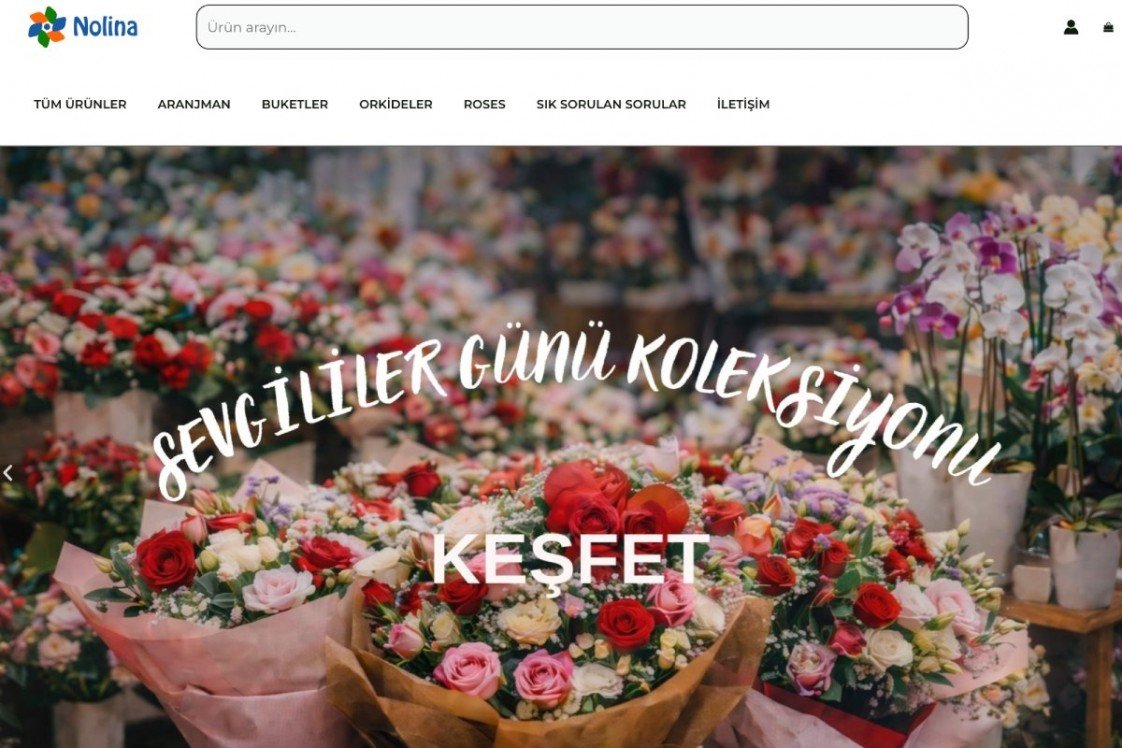This screenshot has width=1122, height=748.
Task: Go to the BUKETLER category
Action: click(295, 104)
